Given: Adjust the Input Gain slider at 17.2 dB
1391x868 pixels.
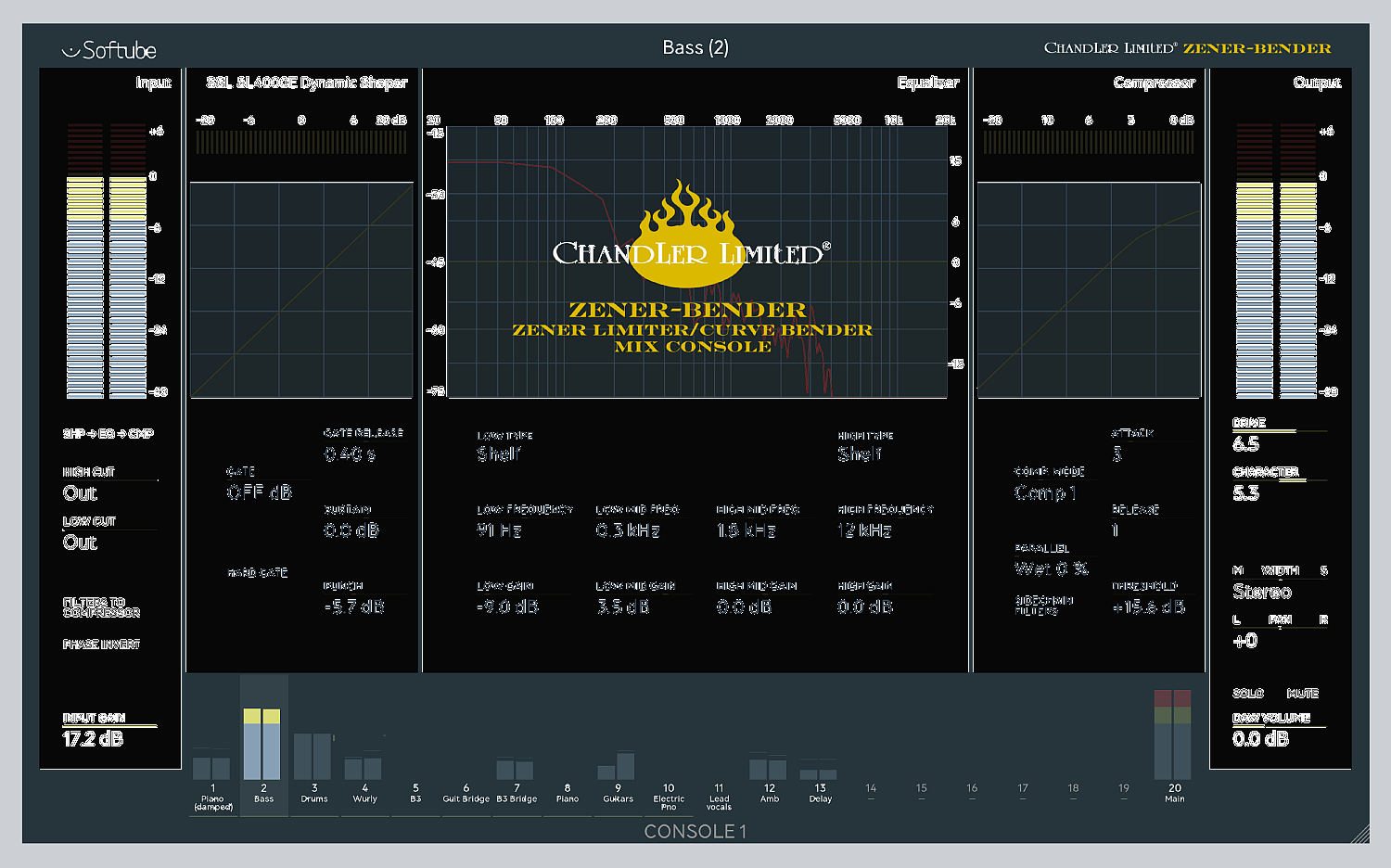Looking at the screenshot, I should [110, 726].
